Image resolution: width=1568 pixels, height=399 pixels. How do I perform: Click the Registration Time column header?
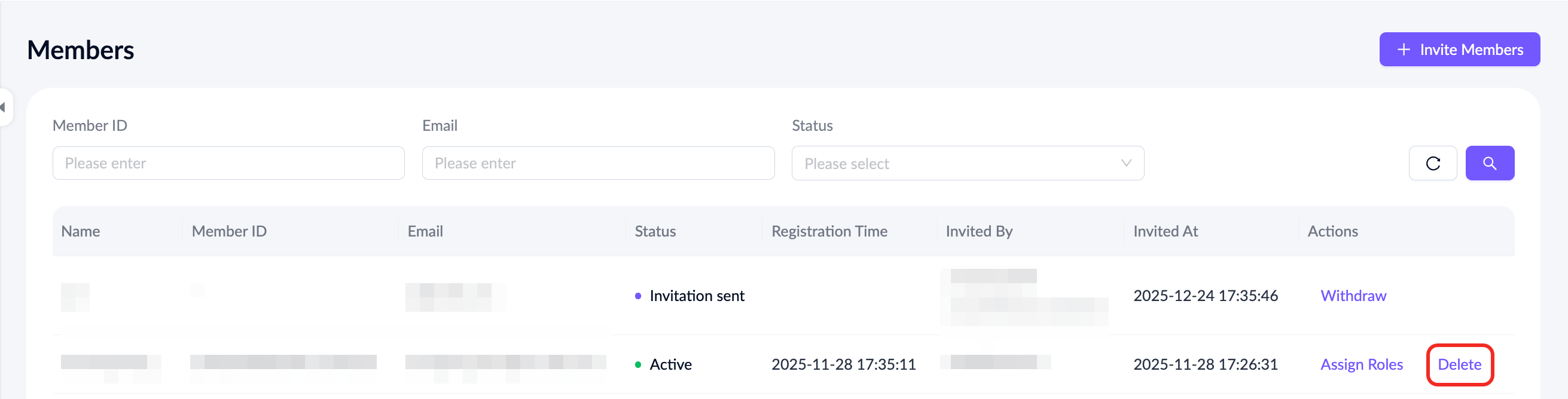click(829, 231)
